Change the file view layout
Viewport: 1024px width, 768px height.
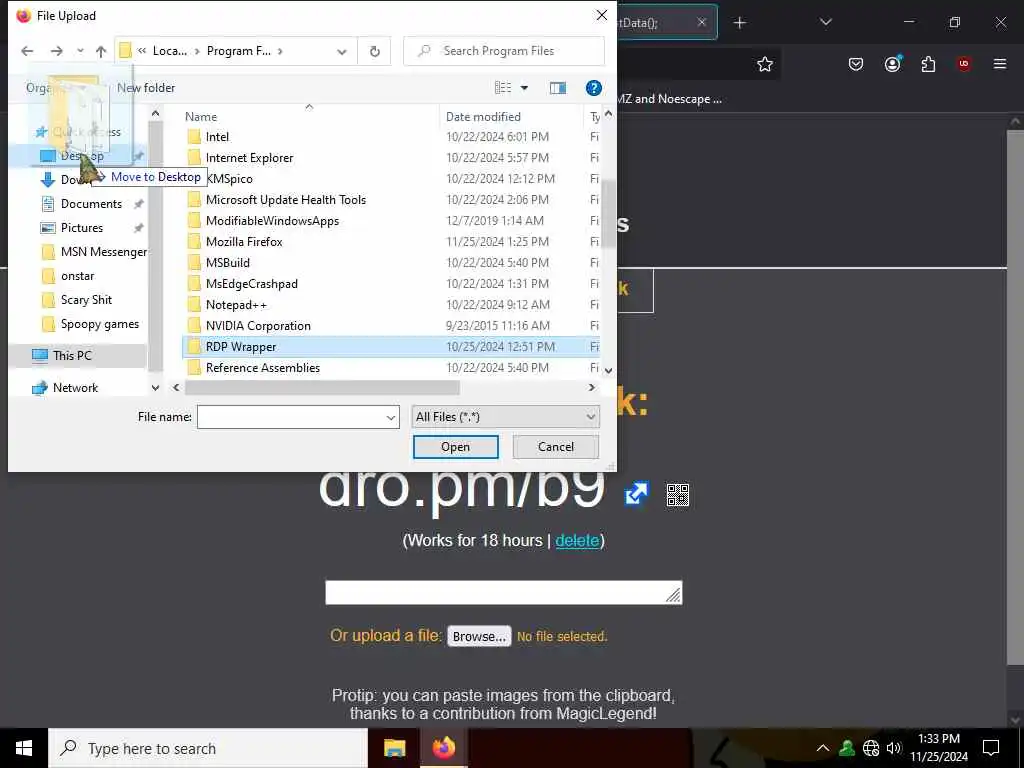pyautogui.click(x=503, y=88)
